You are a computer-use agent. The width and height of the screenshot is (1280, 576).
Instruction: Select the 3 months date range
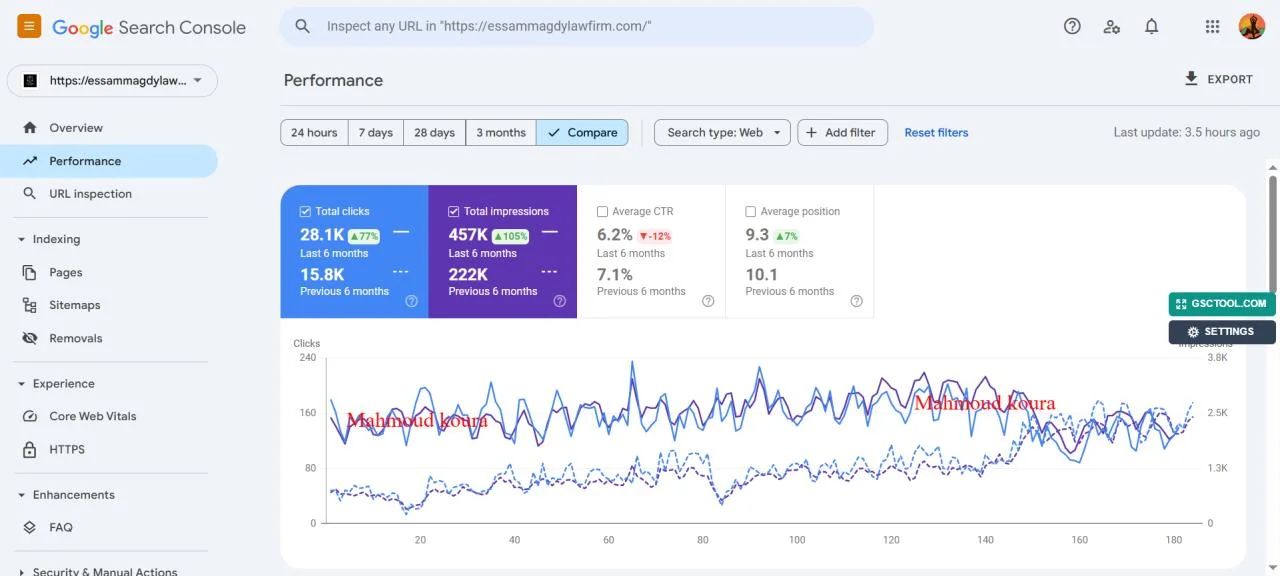501,132
